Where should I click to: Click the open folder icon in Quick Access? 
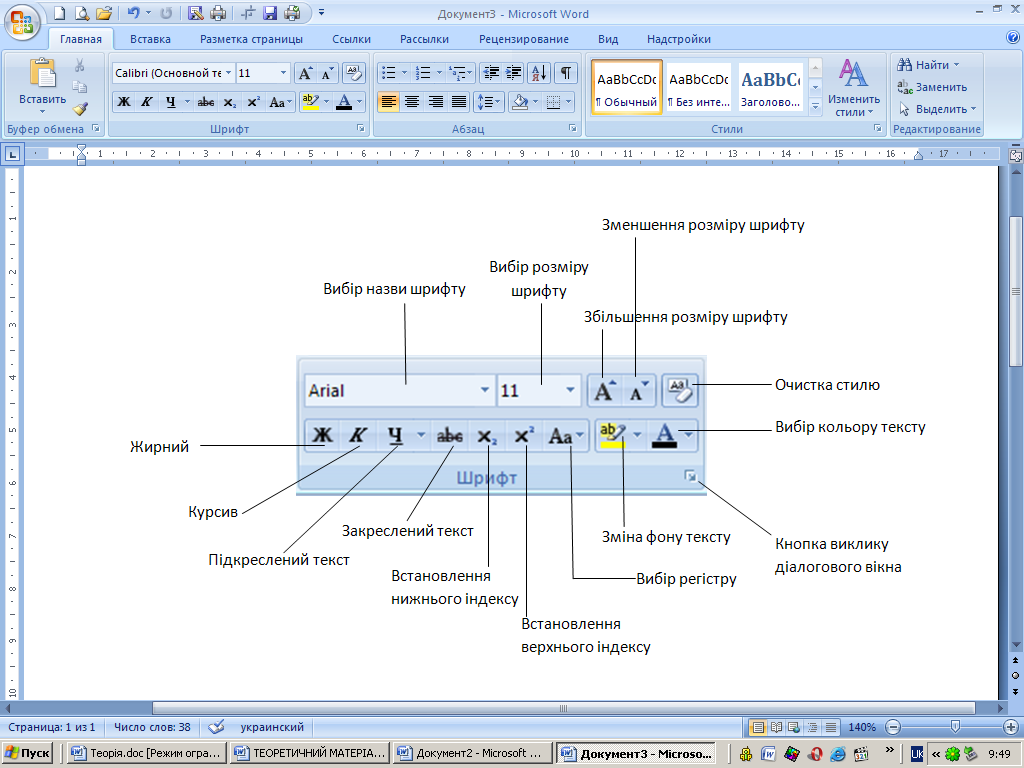point(104,13)
